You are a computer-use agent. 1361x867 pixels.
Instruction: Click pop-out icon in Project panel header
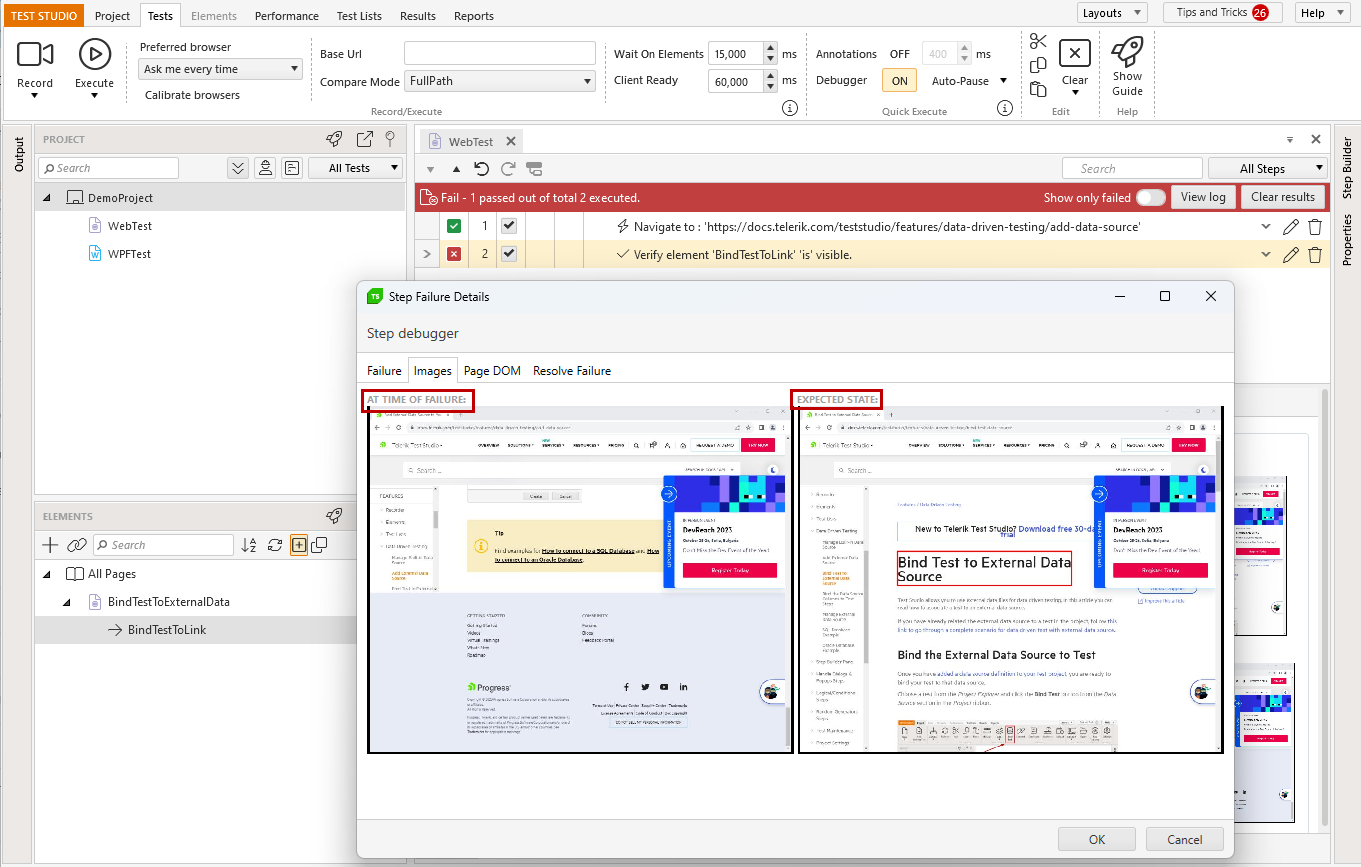pos(365,139)
